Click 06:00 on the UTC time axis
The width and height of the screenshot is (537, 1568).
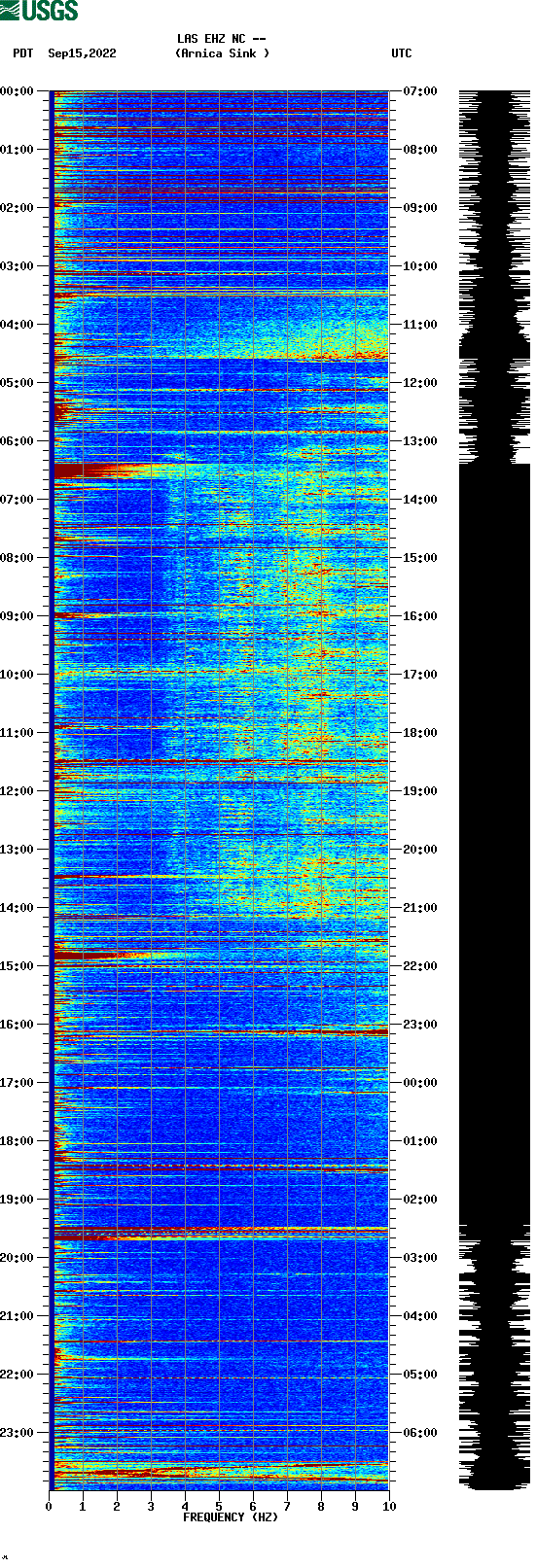click(x=420, y=1433)
